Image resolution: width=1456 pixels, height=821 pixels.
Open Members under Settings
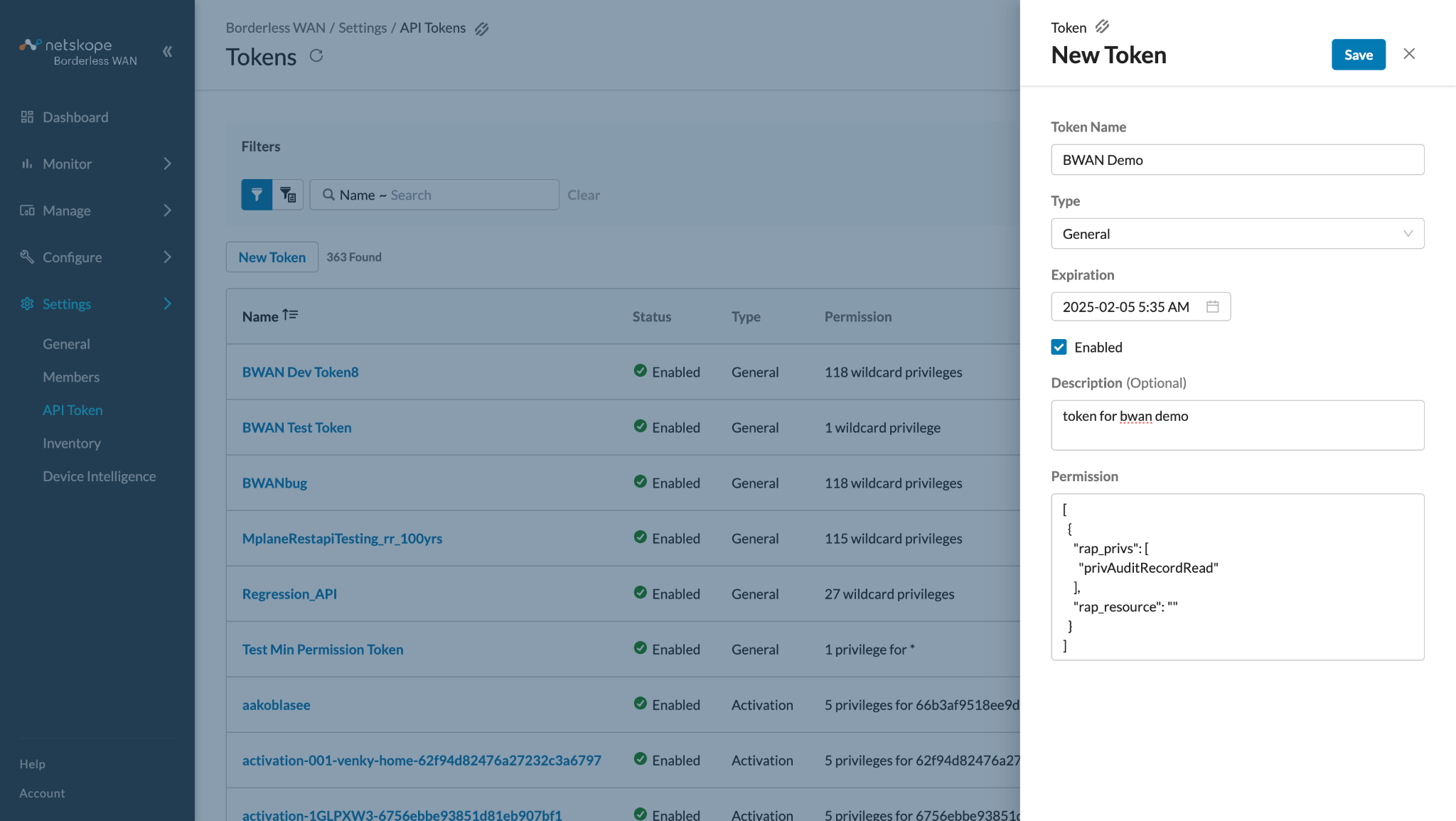click(71, 377)
